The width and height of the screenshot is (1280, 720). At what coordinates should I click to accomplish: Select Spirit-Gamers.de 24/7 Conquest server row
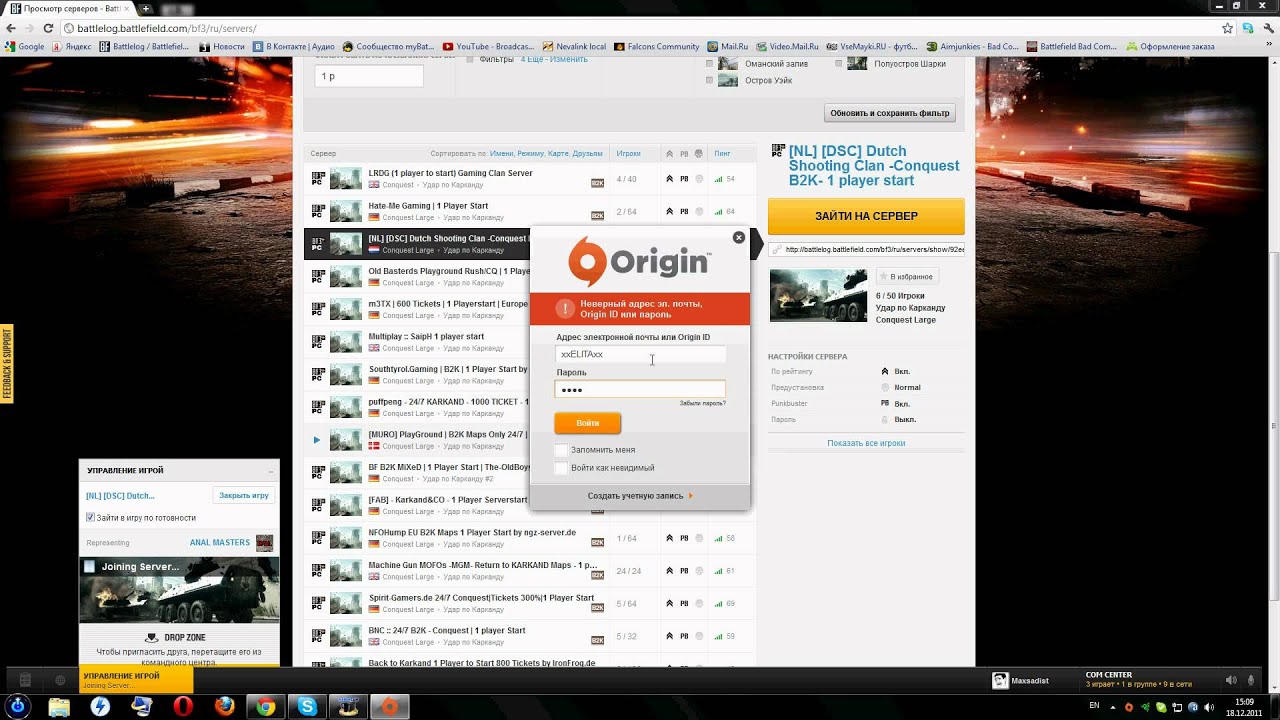(530, 604)
